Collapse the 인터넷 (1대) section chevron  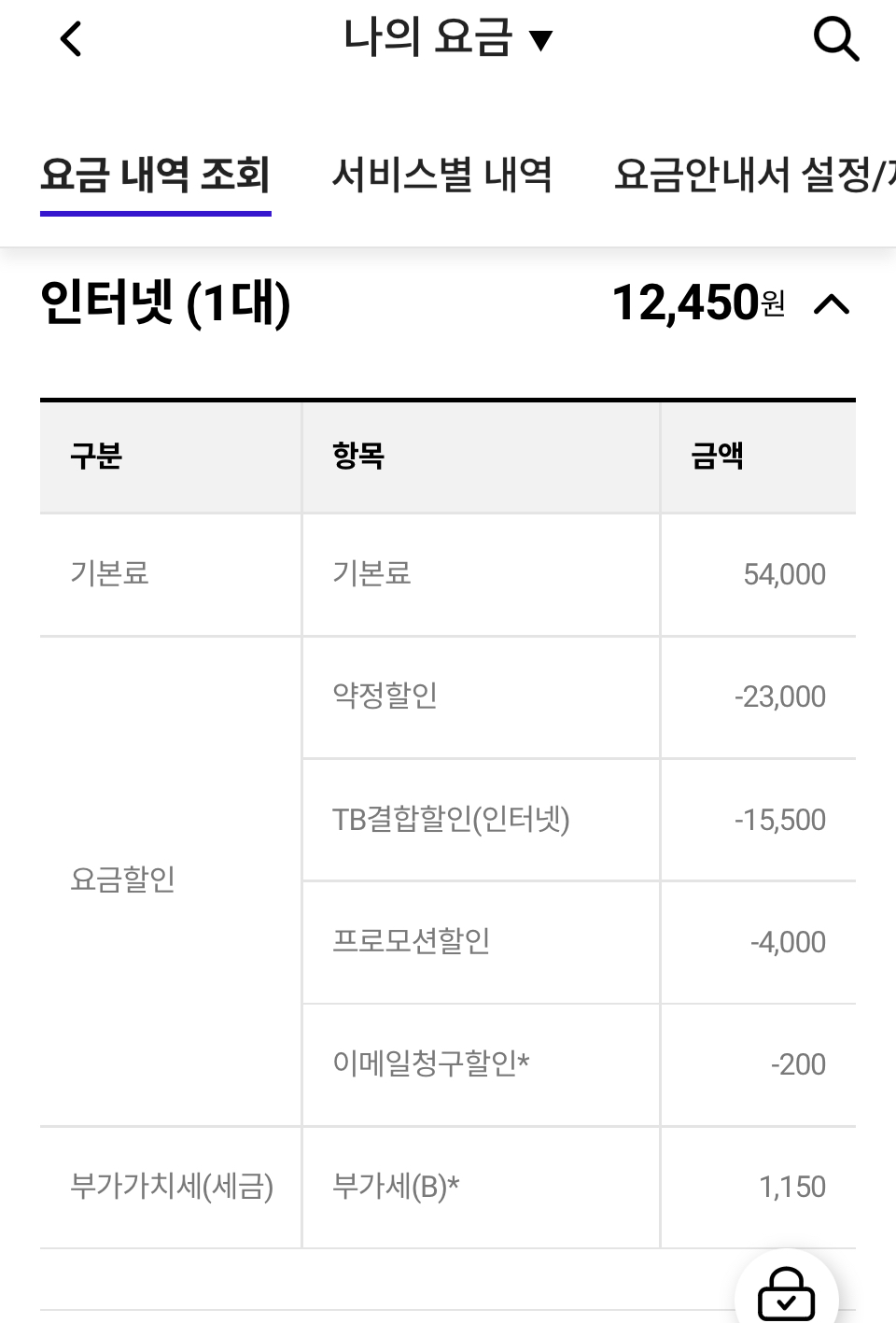832,304
